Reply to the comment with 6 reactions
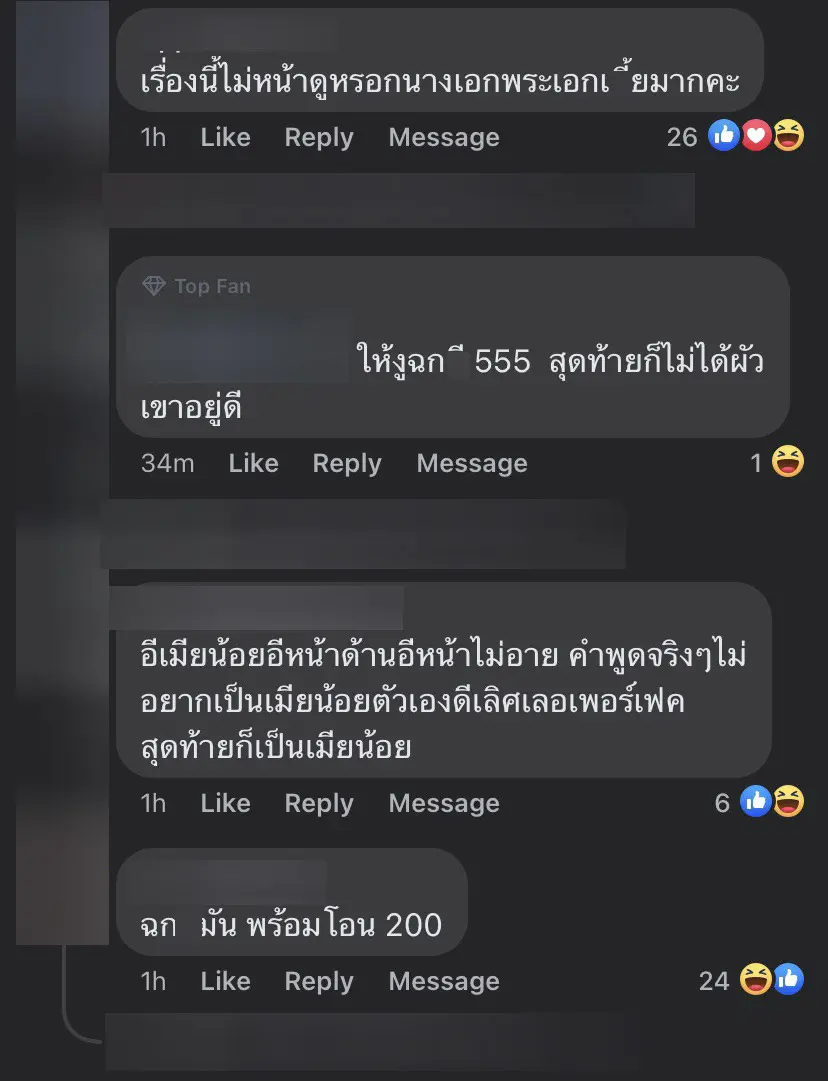828x1081 pixels. click(x=319, y=803)
